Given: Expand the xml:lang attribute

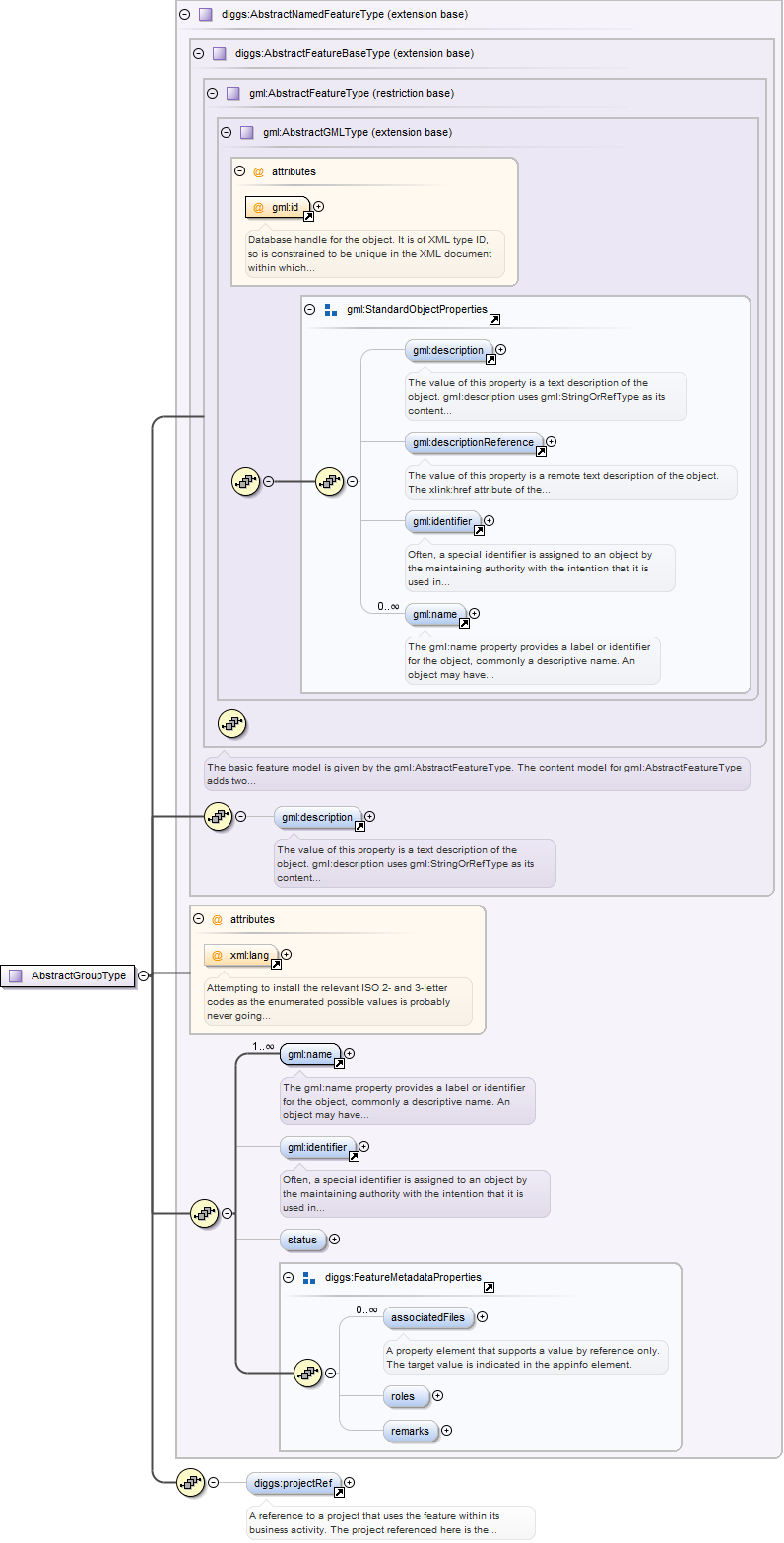Looking at the screenshot, I should click(287, 954).
